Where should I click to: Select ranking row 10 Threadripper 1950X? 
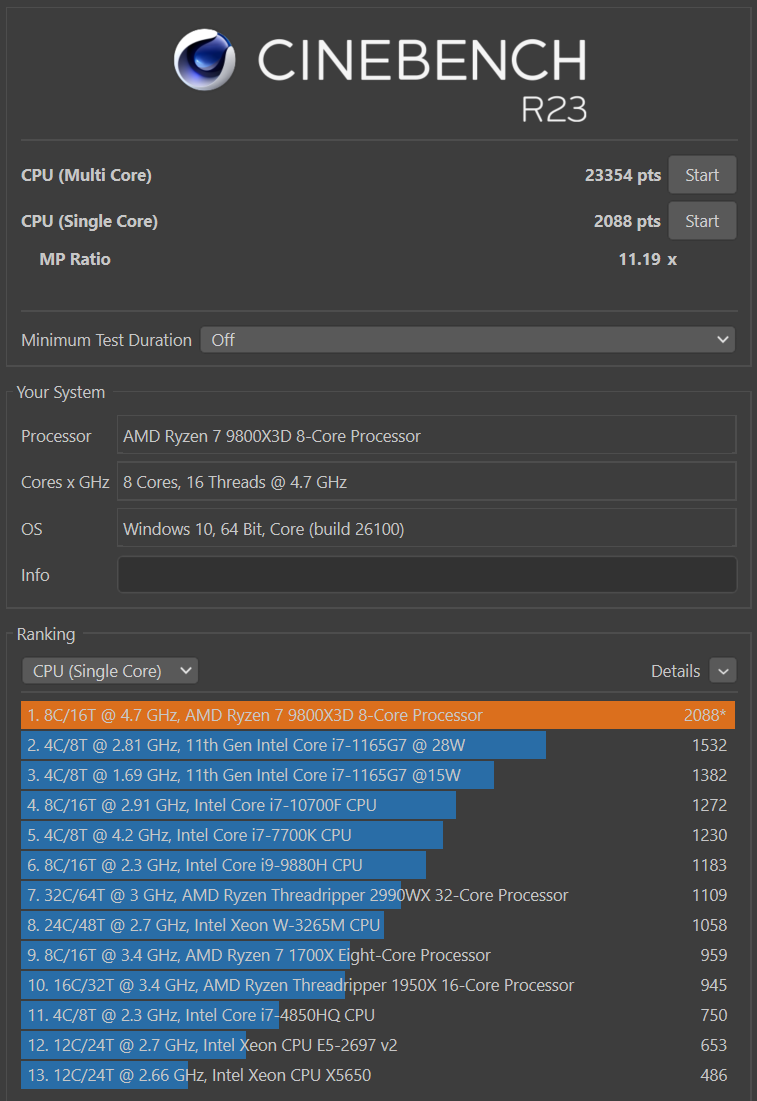[378, 985]
